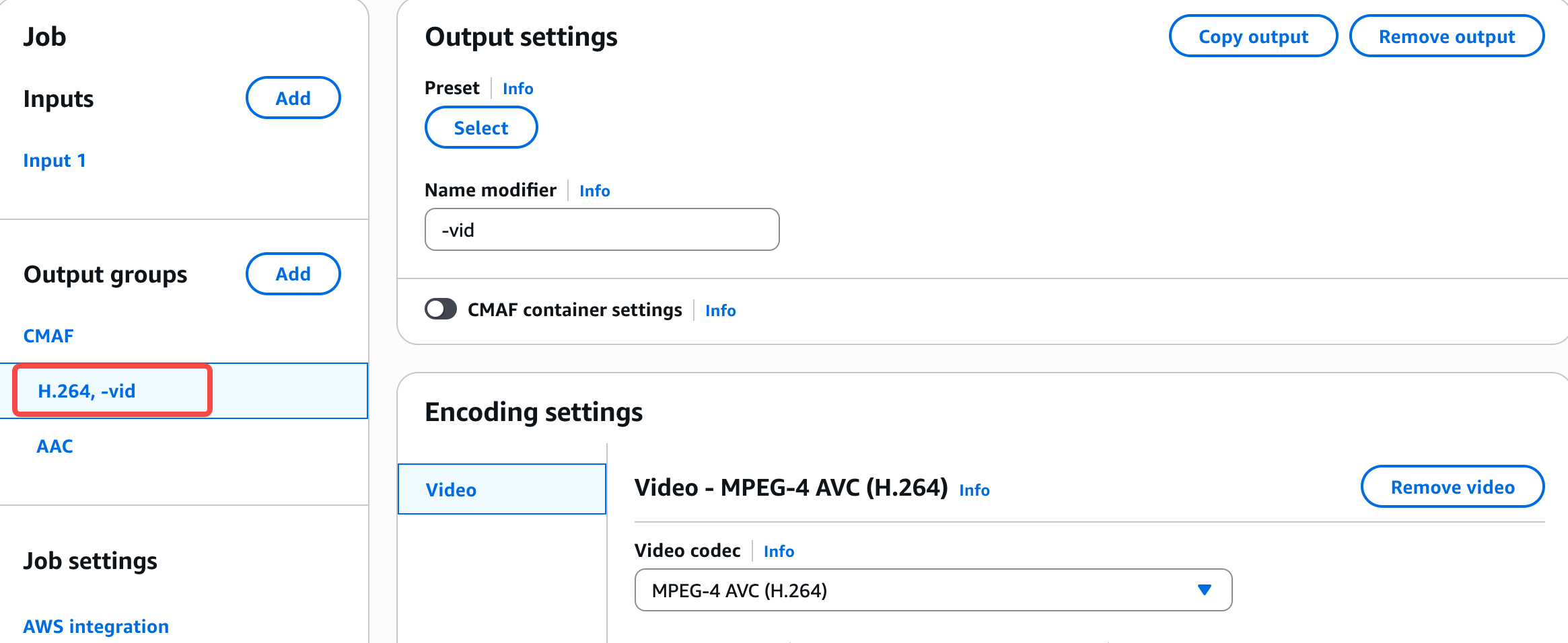Add a new output group
Image resolution: width=1568 pixels, height=643 pixels.
tap(293, 274)
